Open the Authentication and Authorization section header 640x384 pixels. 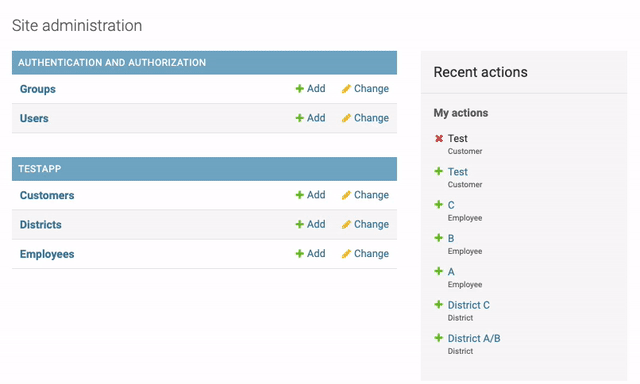pos(112,62)
